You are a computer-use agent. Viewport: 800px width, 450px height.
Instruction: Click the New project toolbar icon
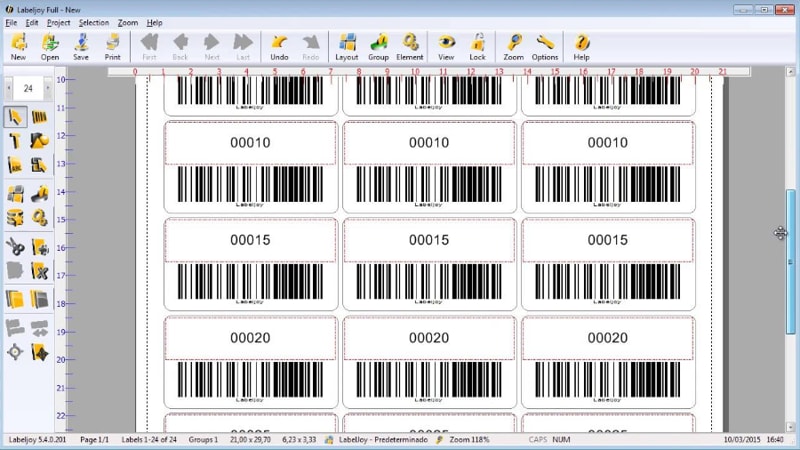[x=18, y=47]
